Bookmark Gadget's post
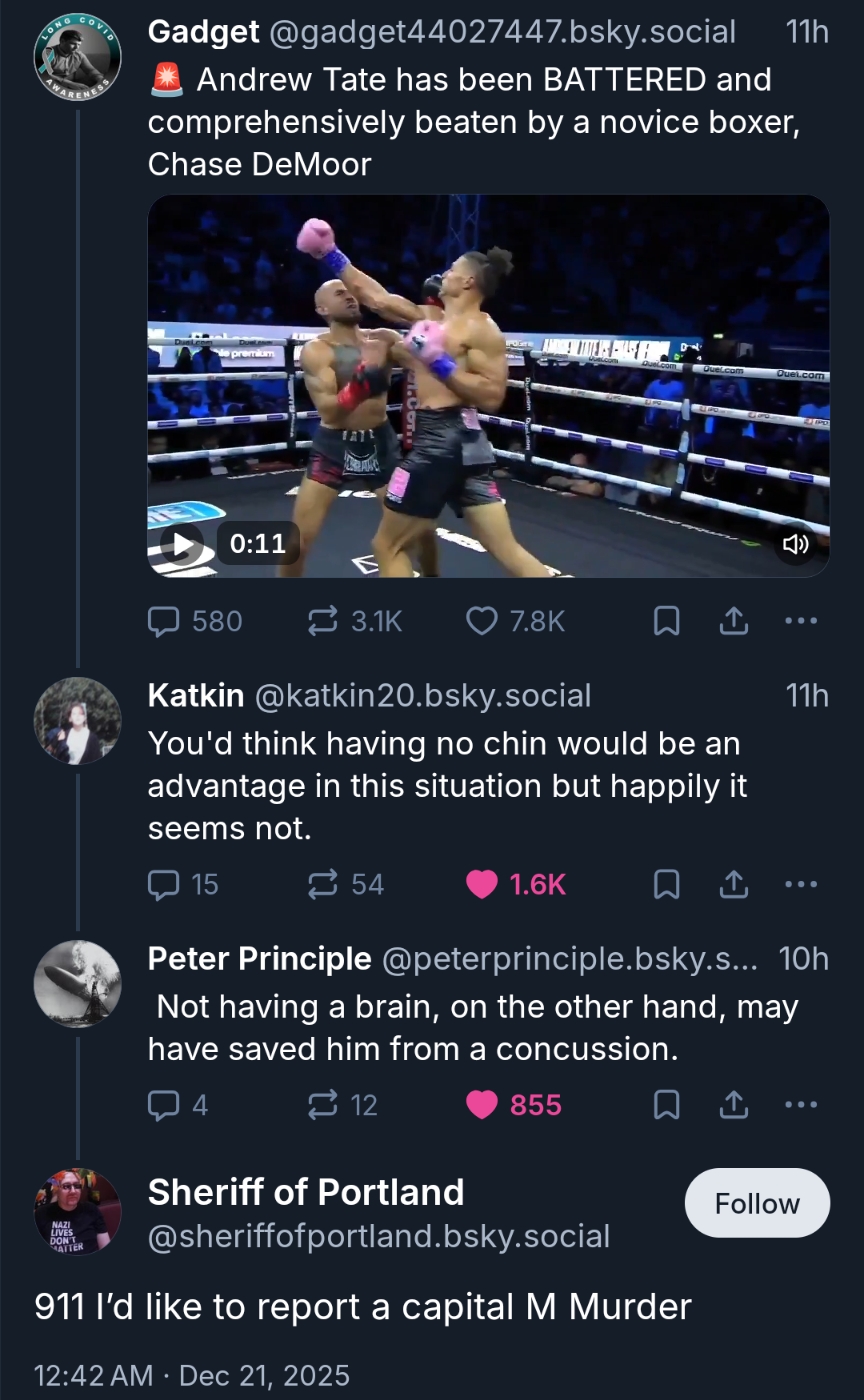This screenshot has height=1400, width=864. (666, 622)
